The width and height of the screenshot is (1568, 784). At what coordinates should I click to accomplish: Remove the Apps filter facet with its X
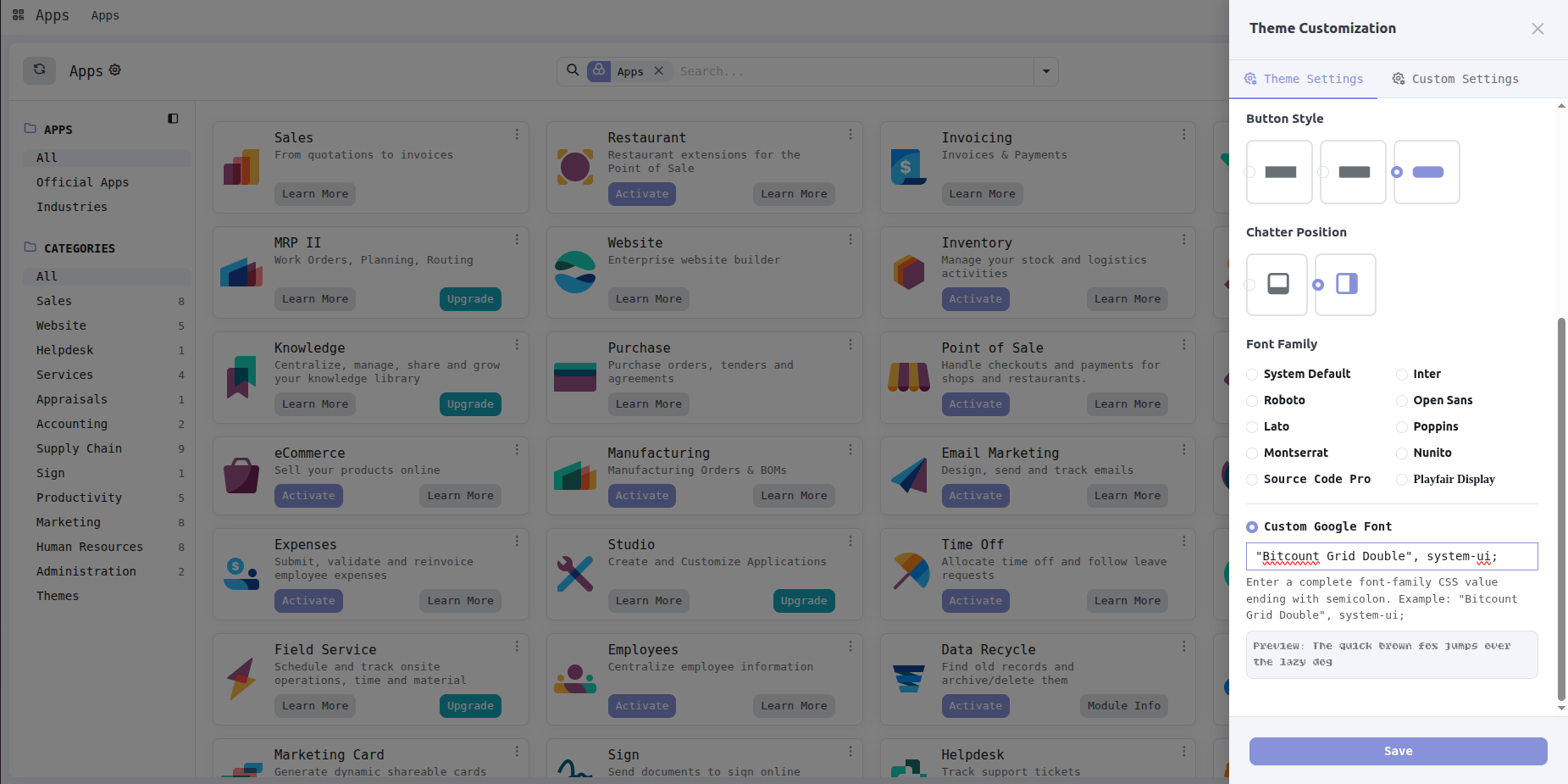pyautogui.click(x=658, y=71)
